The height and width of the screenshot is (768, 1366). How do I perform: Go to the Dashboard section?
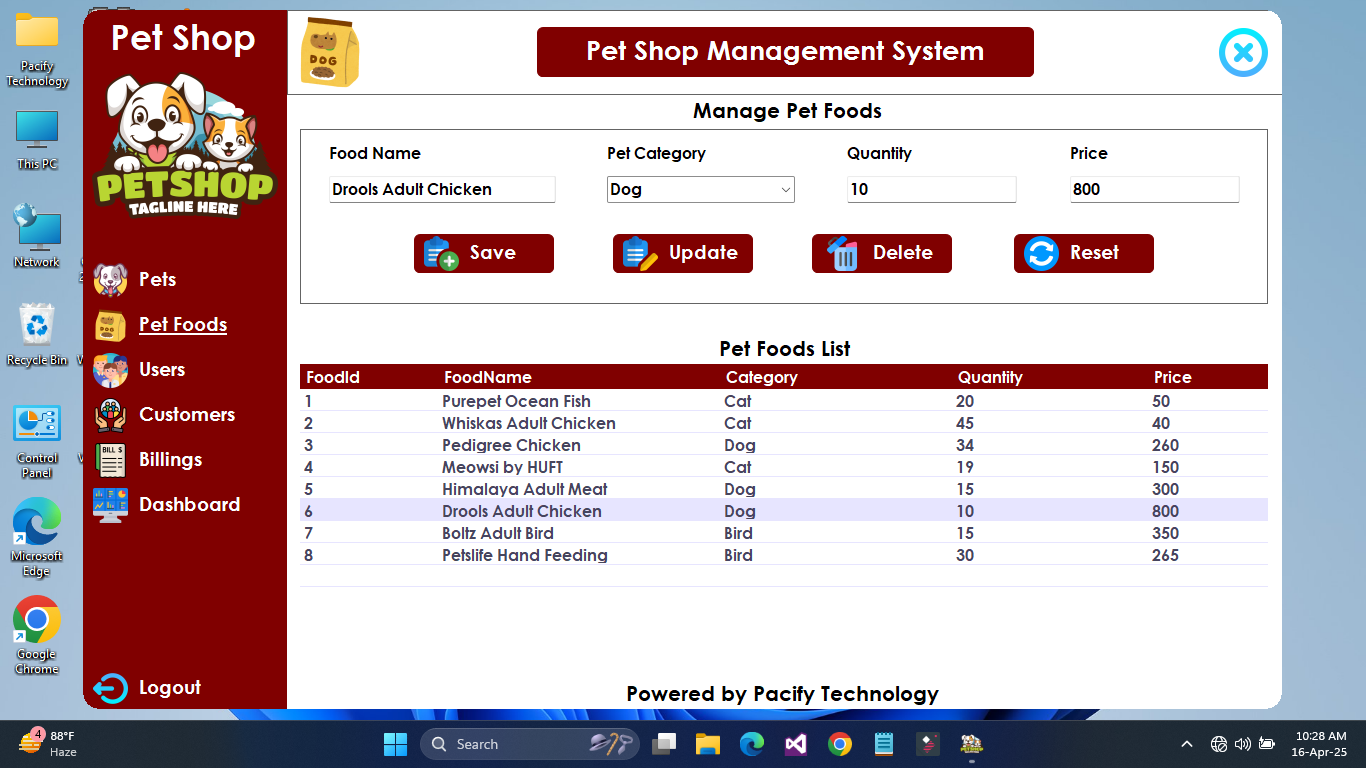(189, 505)
